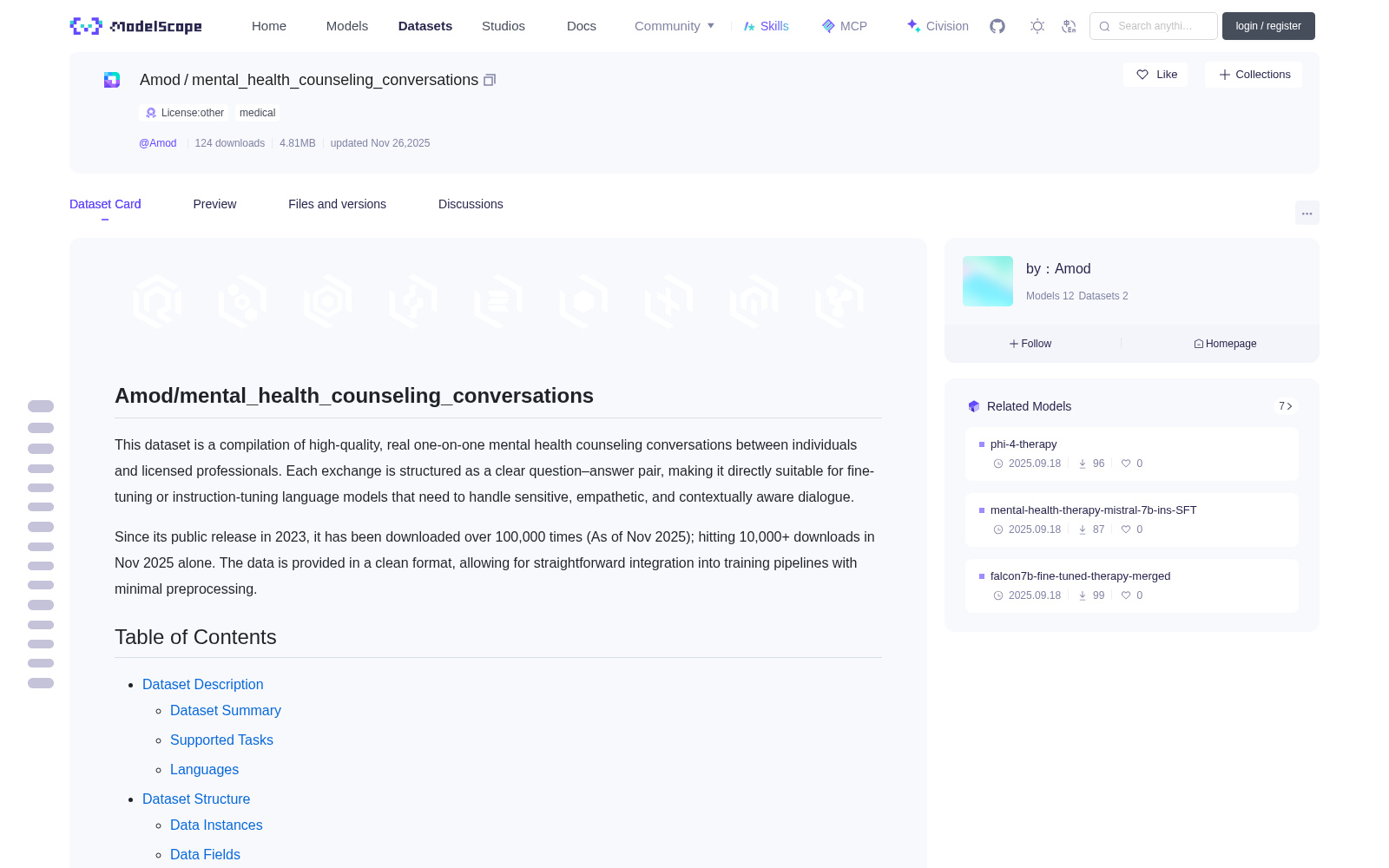Image resolution: width=1389 pixels, height=868 pixels.
Task: Click the '124 downloads' stat
Action: 230,143
